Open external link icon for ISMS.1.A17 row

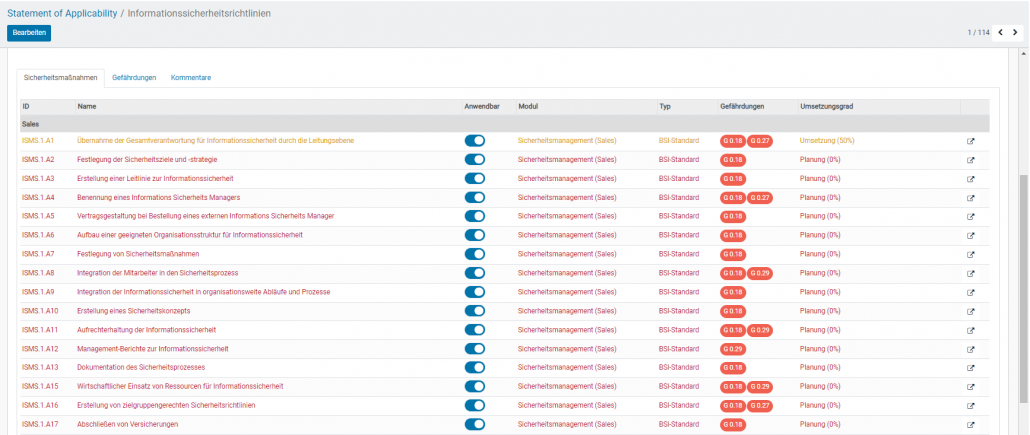pyautogui.click(x=970, y=425)
